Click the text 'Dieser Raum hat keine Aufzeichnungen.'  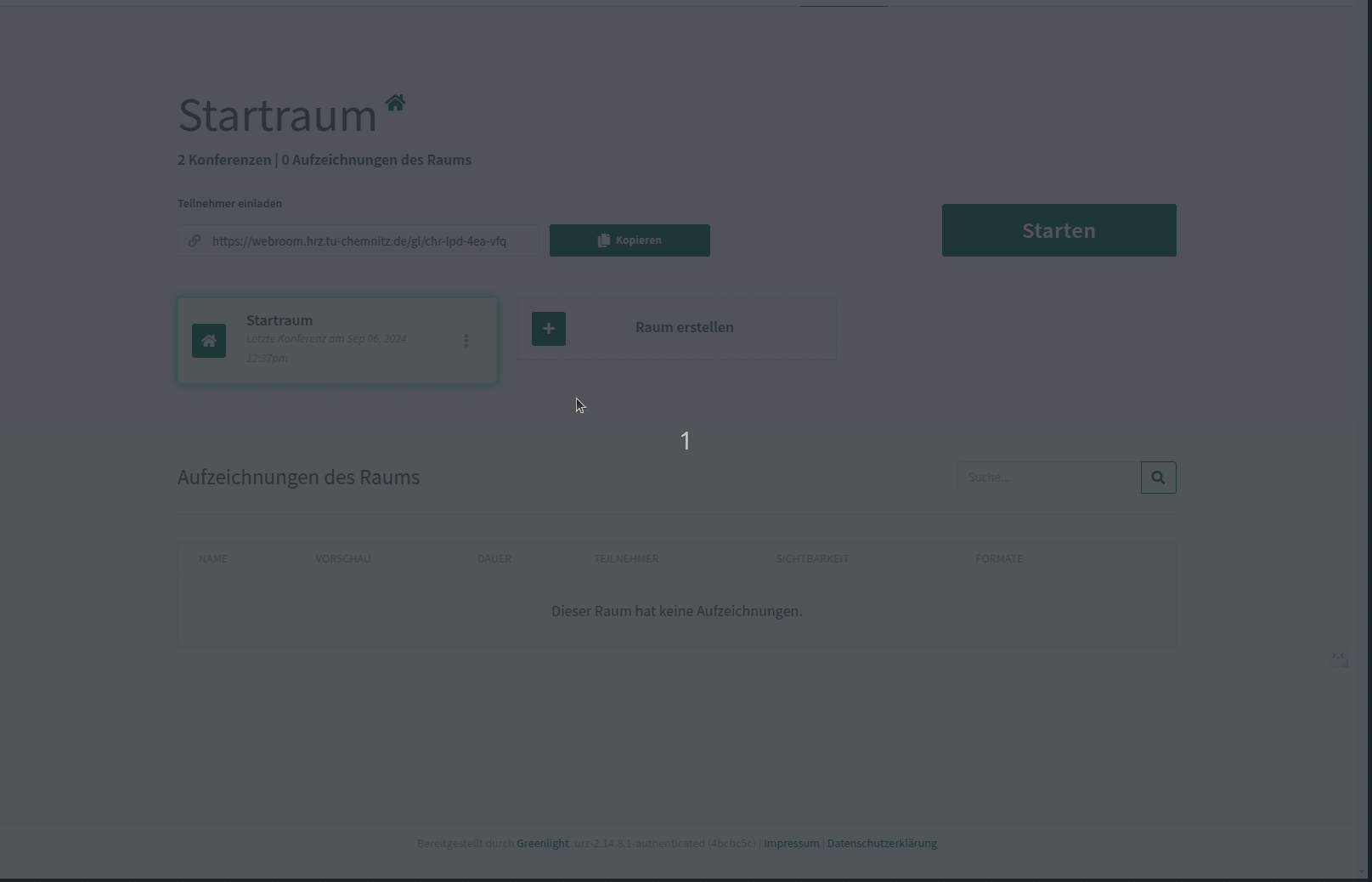(x=676, y=611)
